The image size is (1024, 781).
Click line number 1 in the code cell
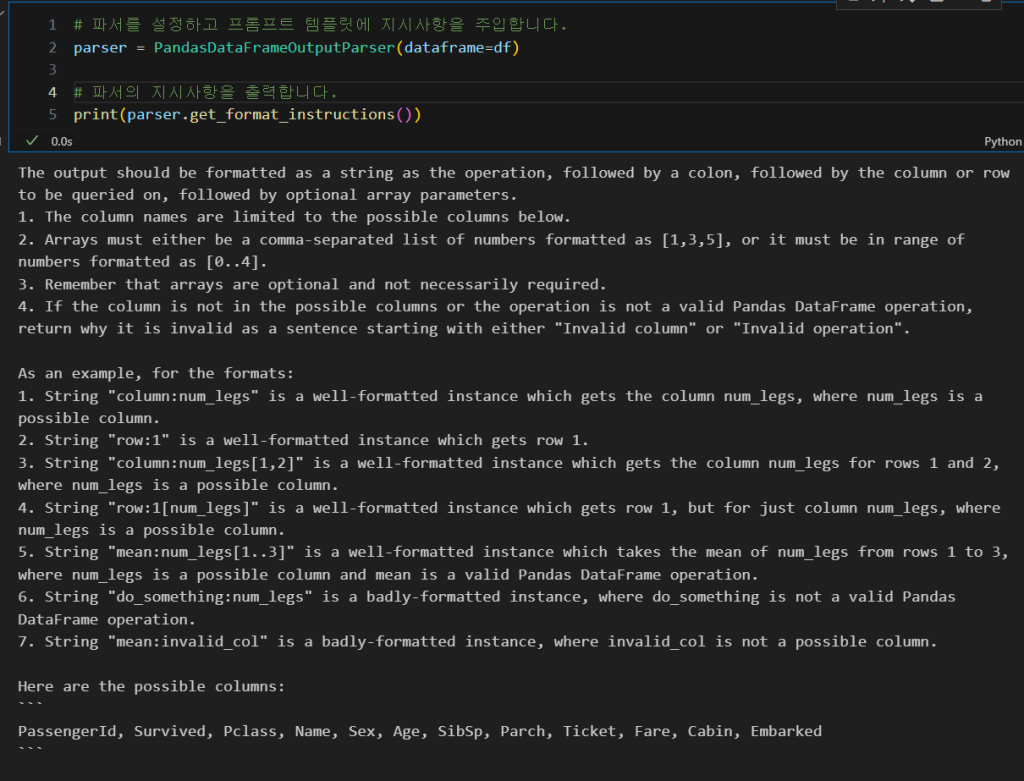tap(52, 25)
